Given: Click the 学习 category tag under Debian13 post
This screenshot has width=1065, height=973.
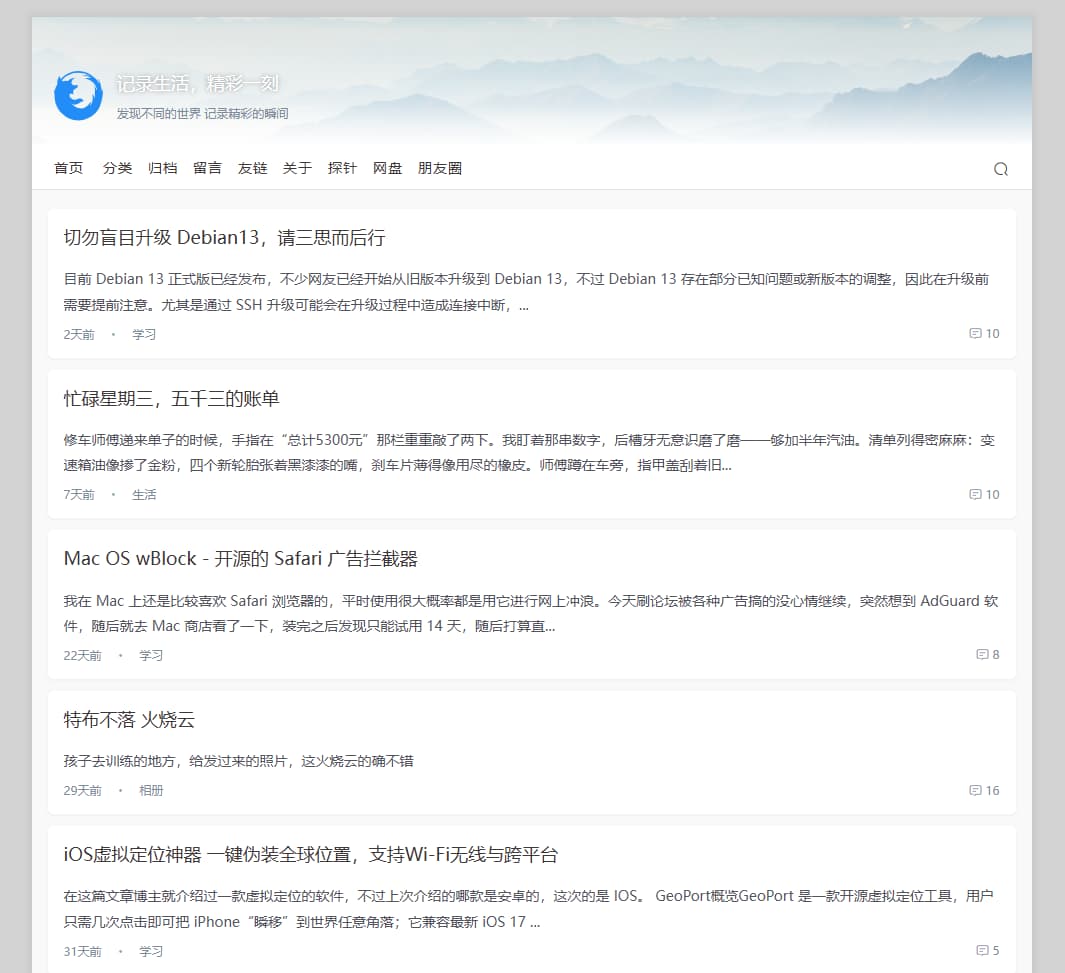Looking at the screenshot, I should tap(144, 334).
